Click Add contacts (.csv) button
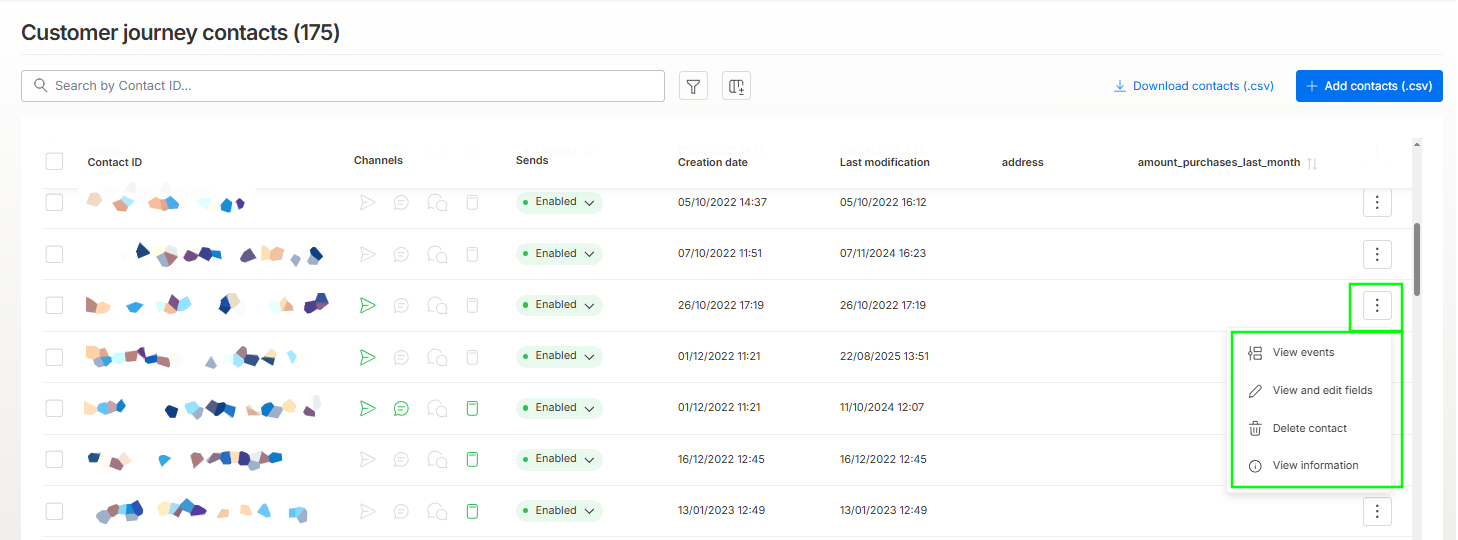 coord(1369,86)
